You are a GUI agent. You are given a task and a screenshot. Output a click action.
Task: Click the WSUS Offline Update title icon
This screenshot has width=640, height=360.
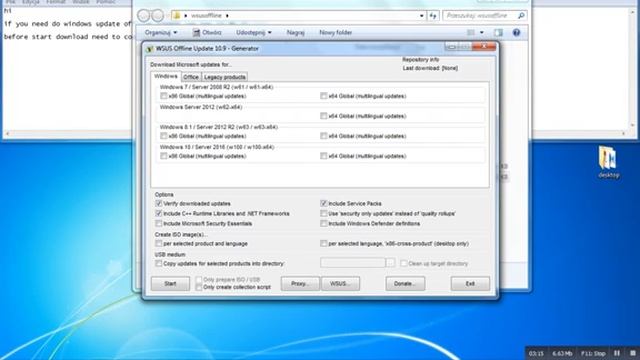(x=149, y=49)
